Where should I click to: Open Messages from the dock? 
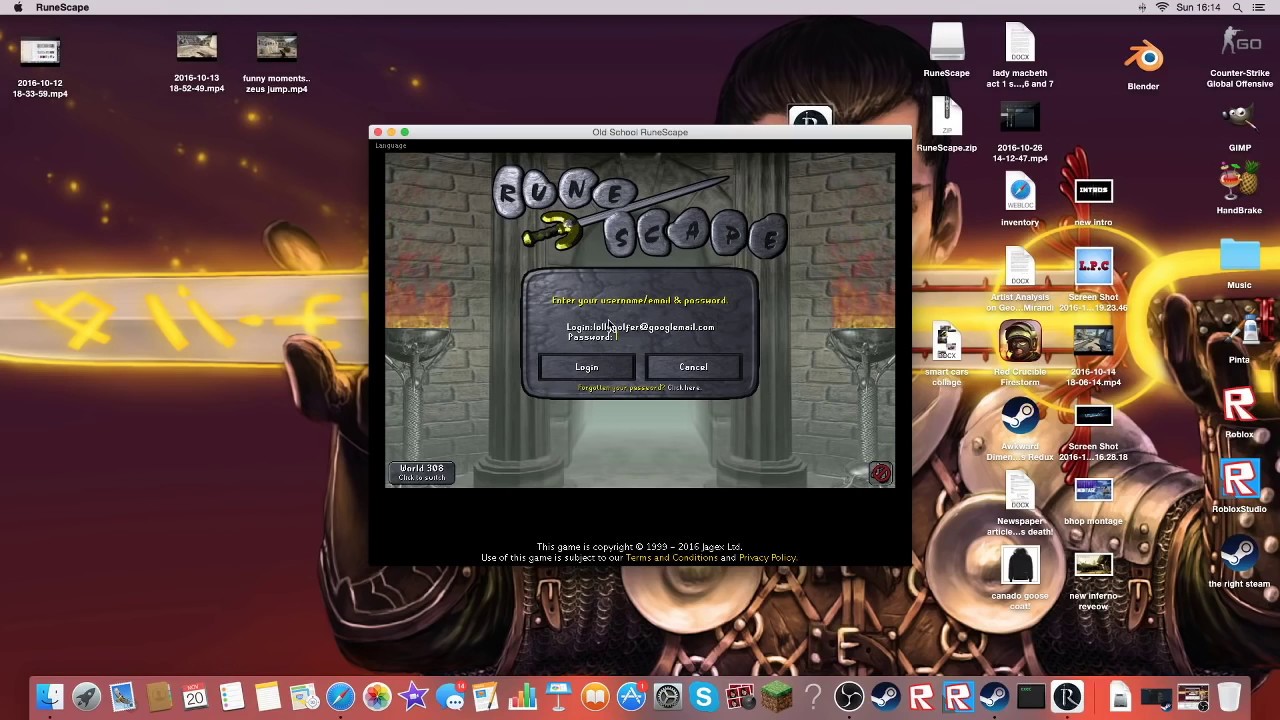pyautogui.click(x=450, y=696)
